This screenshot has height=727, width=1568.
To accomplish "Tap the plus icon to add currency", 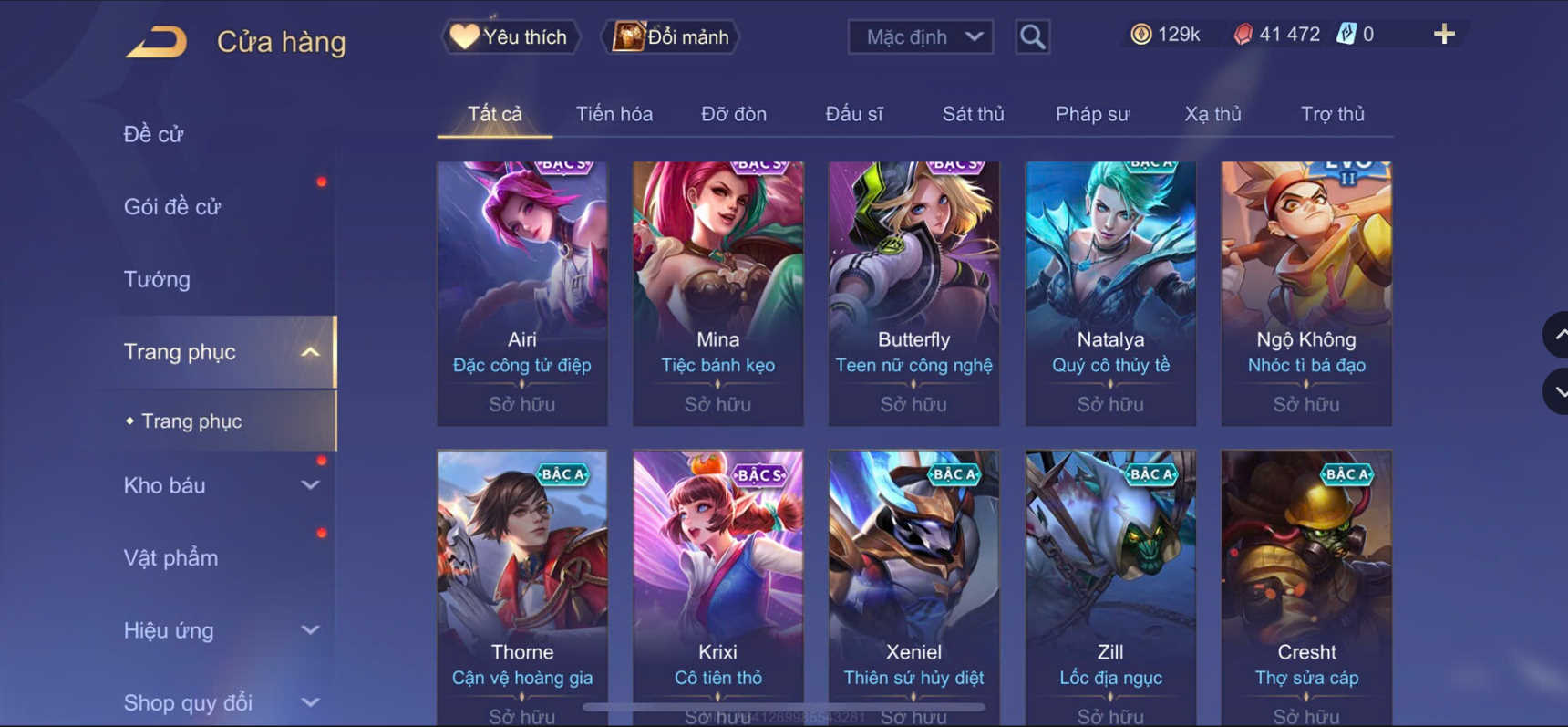I will 1444,35.
